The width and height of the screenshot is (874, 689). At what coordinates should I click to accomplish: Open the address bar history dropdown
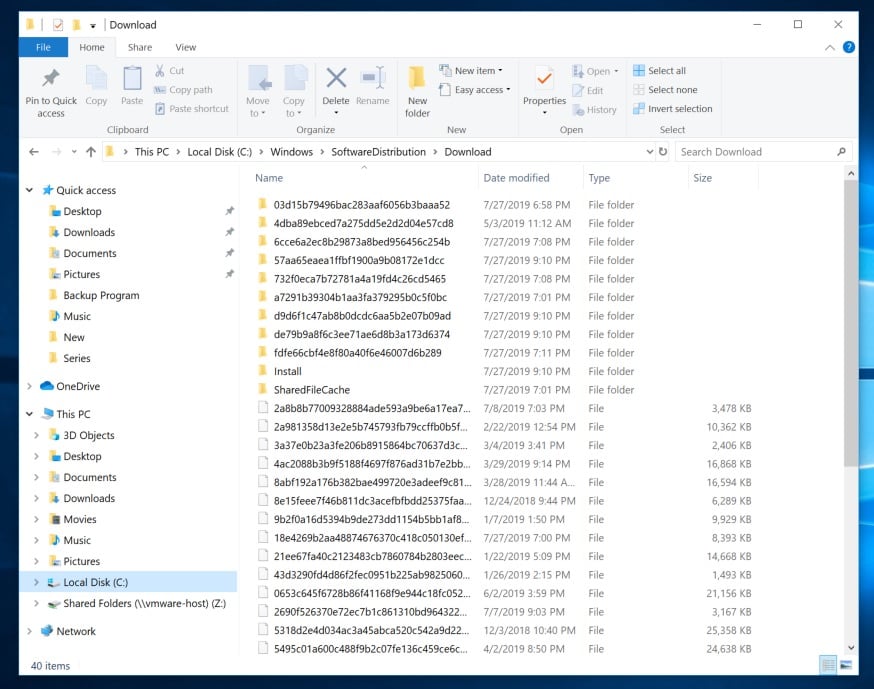[x=649, y=152]
